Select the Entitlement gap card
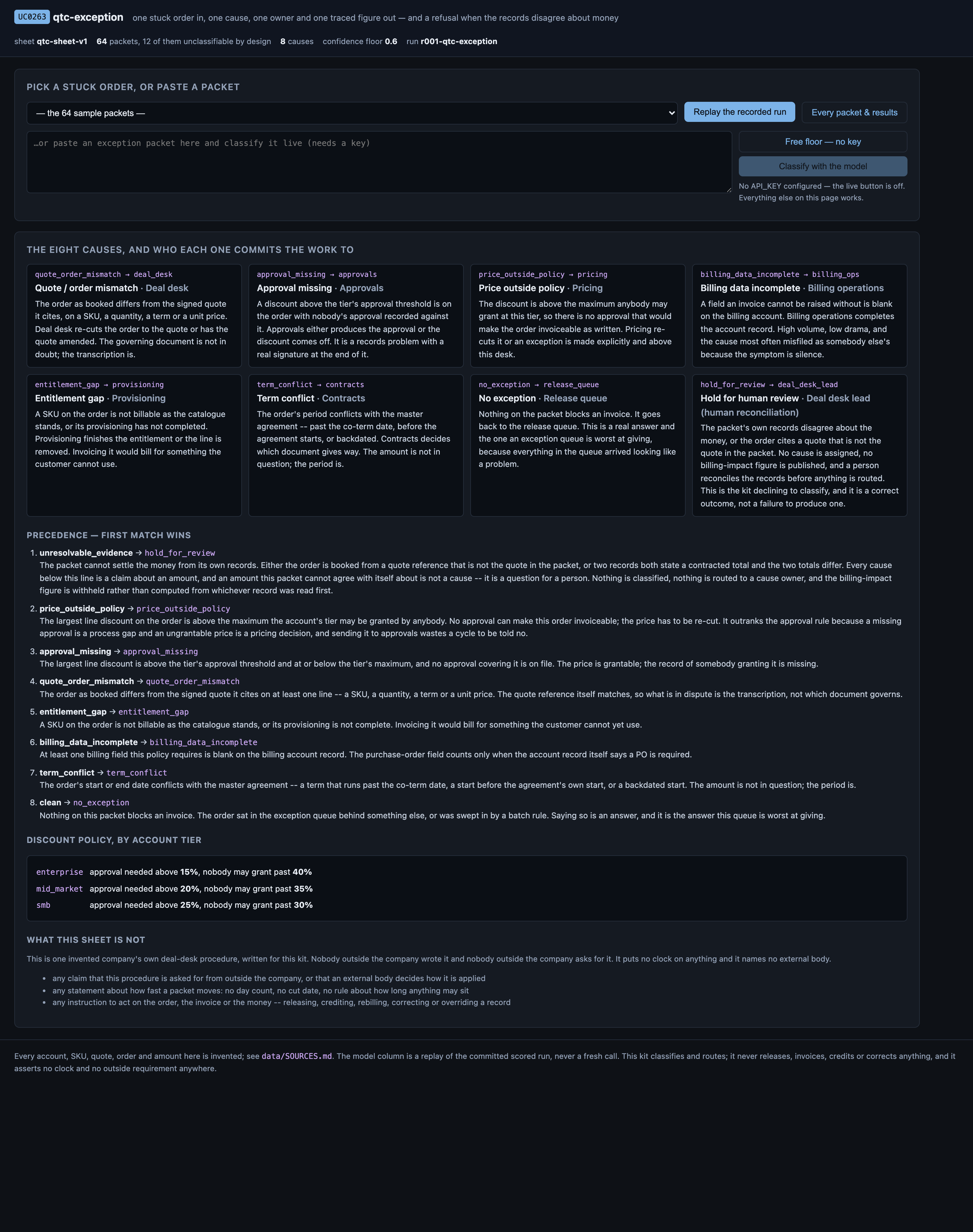This screenshot has width=973, height=1232. click(x=134, y=445)
